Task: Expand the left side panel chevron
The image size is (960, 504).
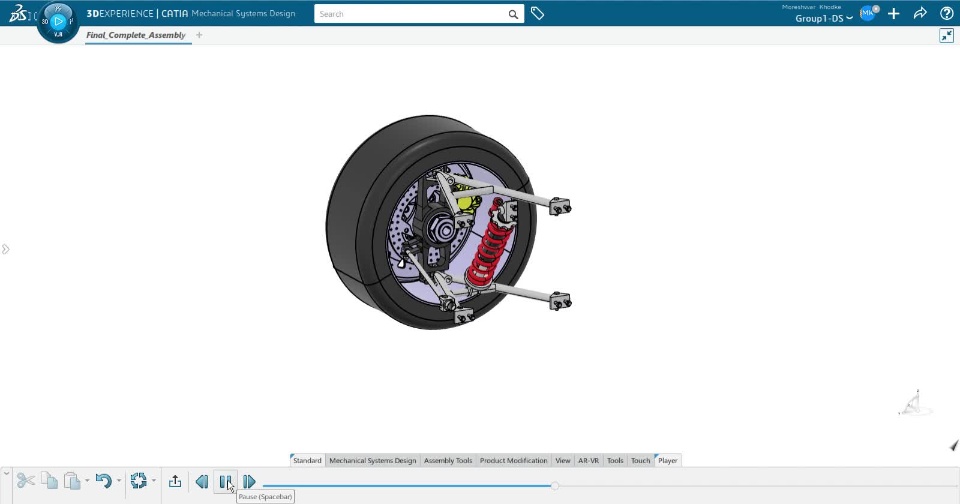Action: click(6, 249)
